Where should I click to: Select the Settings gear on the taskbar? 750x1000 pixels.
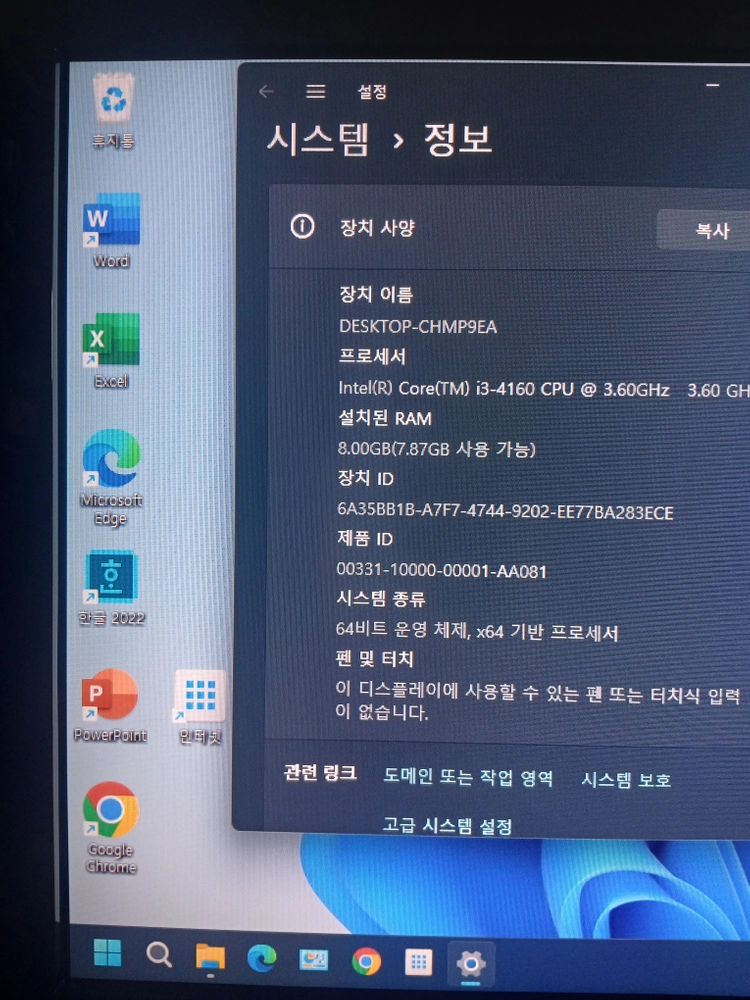(x=471, y=963)
